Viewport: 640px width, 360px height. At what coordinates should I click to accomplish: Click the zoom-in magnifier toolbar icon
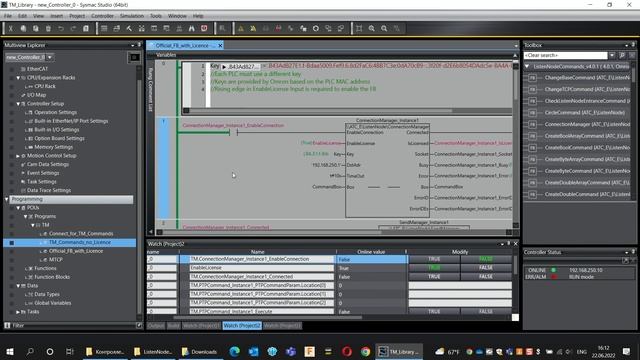pyautogui.click(x=371, y=29)
